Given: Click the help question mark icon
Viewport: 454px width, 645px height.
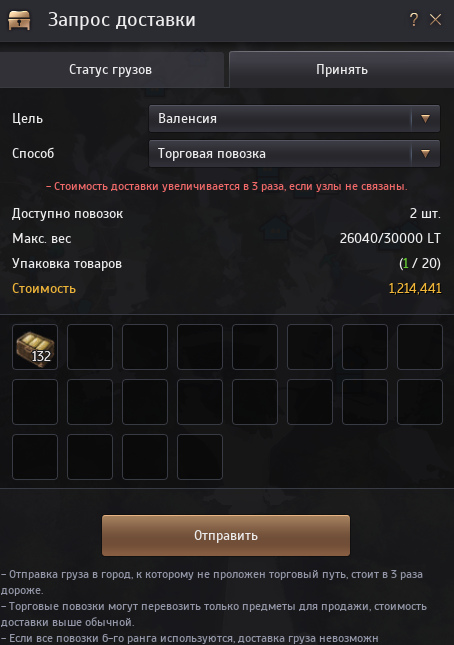Looking at the screenshot, I should [414, 20].
